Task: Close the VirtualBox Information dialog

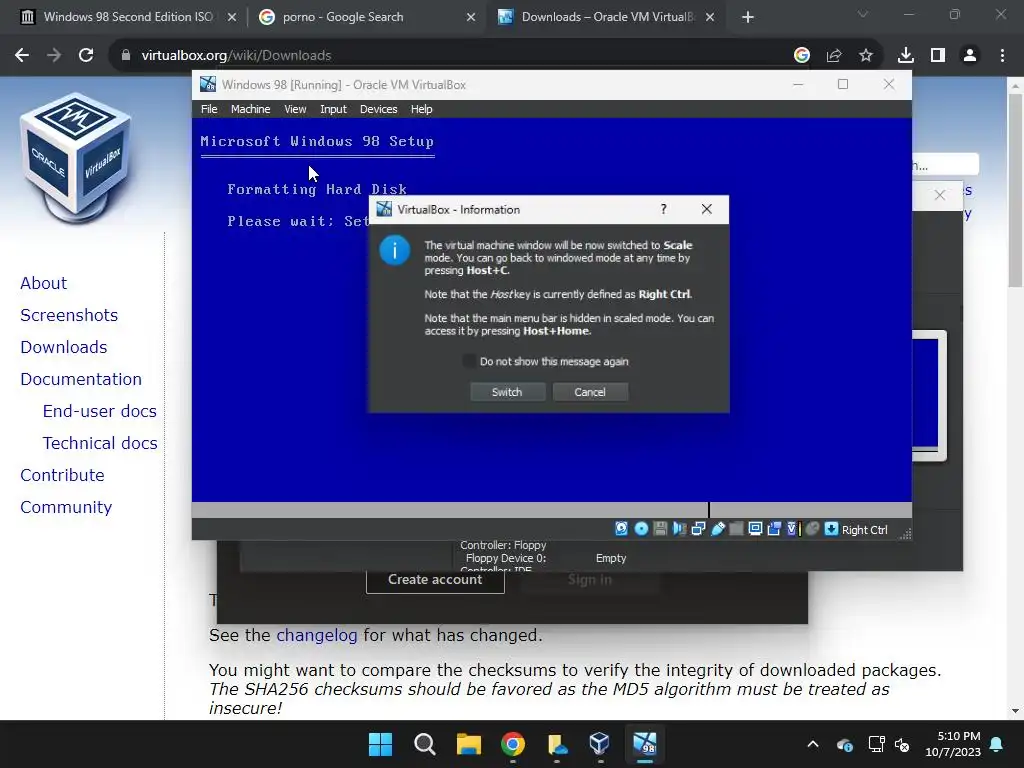Action: [707, 209]
